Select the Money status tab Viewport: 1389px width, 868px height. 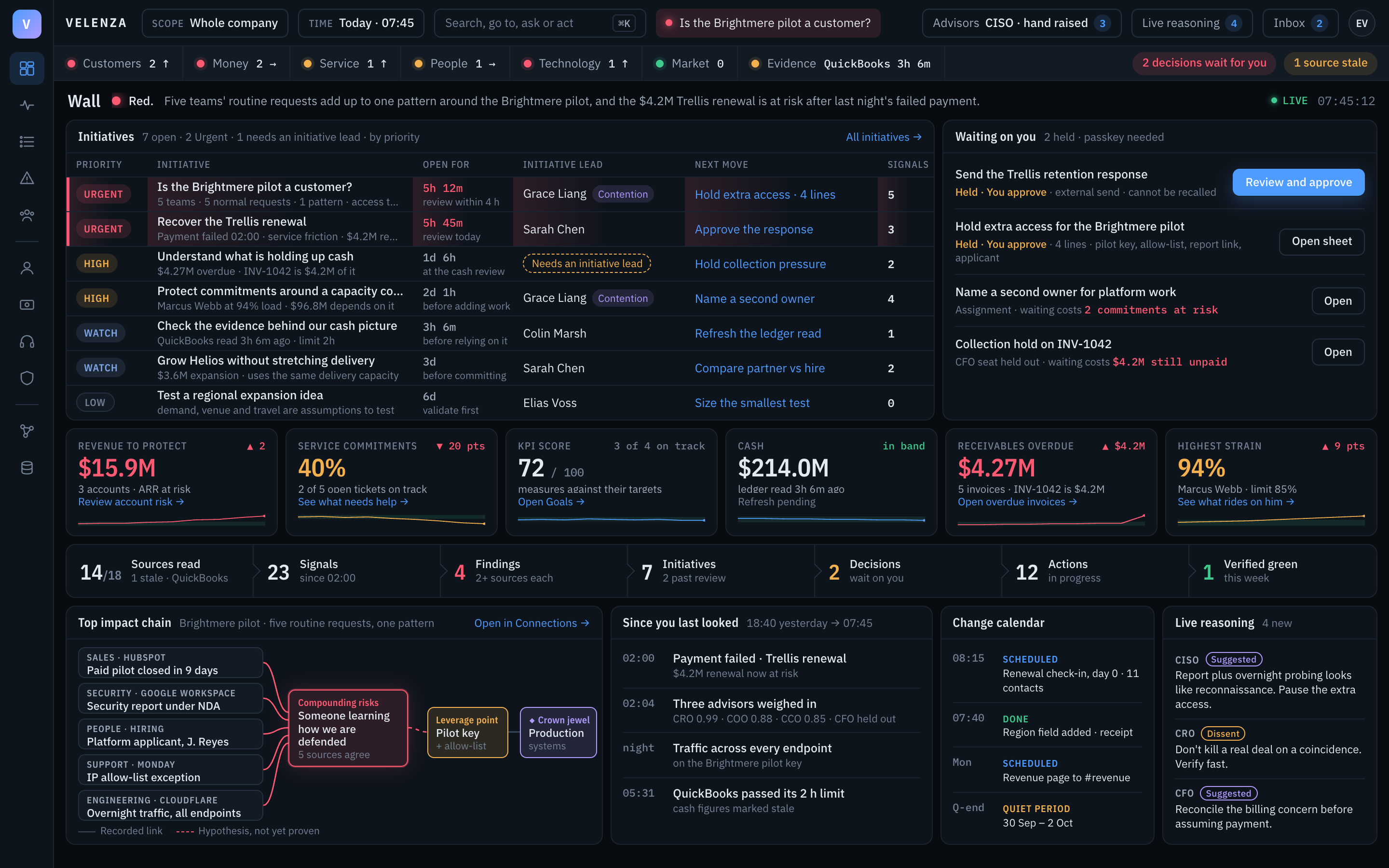(x=236, y=64)
